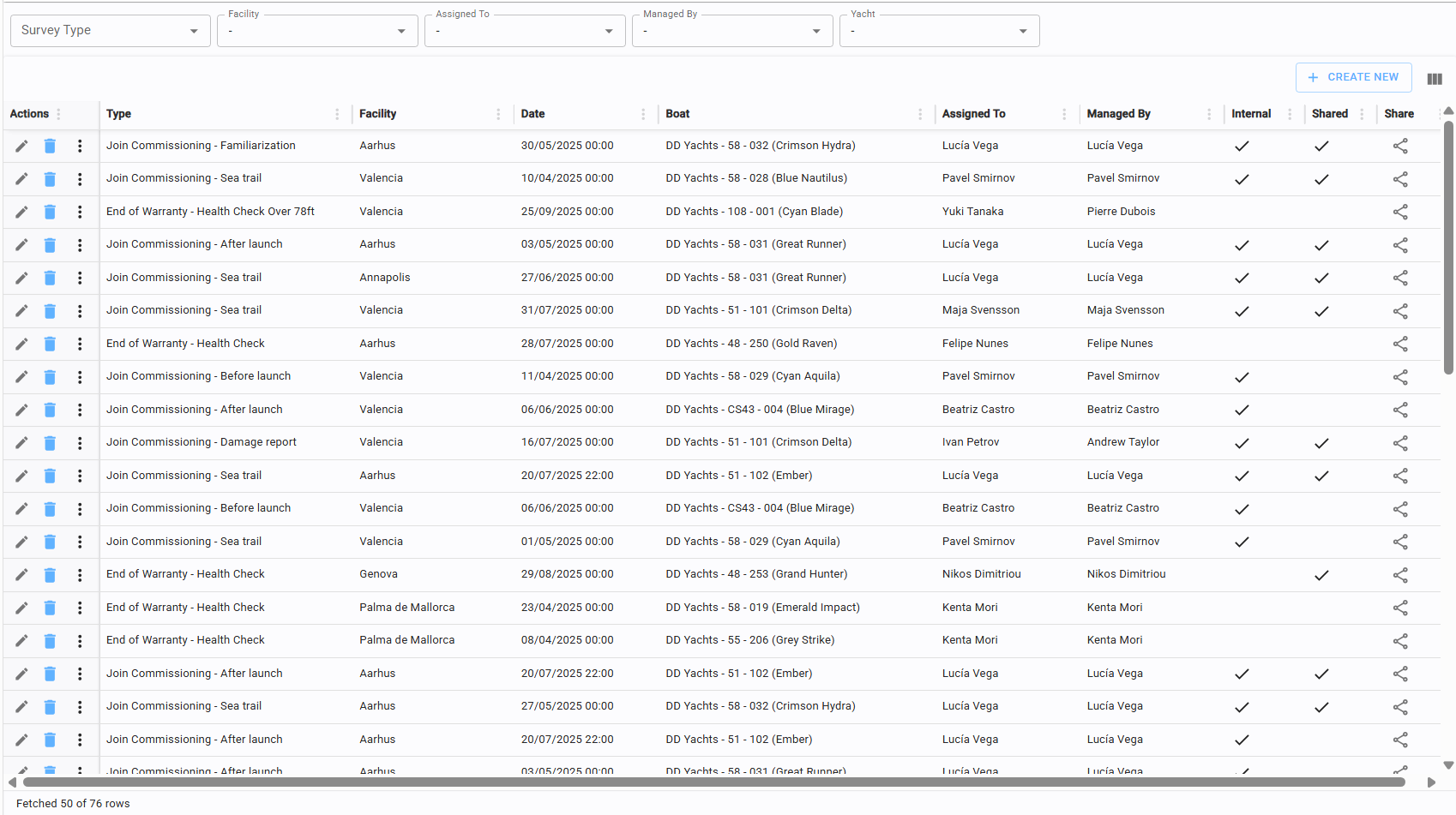Toggle Internal checkmark on Damage report row
The width and height of the screenshot is (1456, 815).
(1241, 443)
